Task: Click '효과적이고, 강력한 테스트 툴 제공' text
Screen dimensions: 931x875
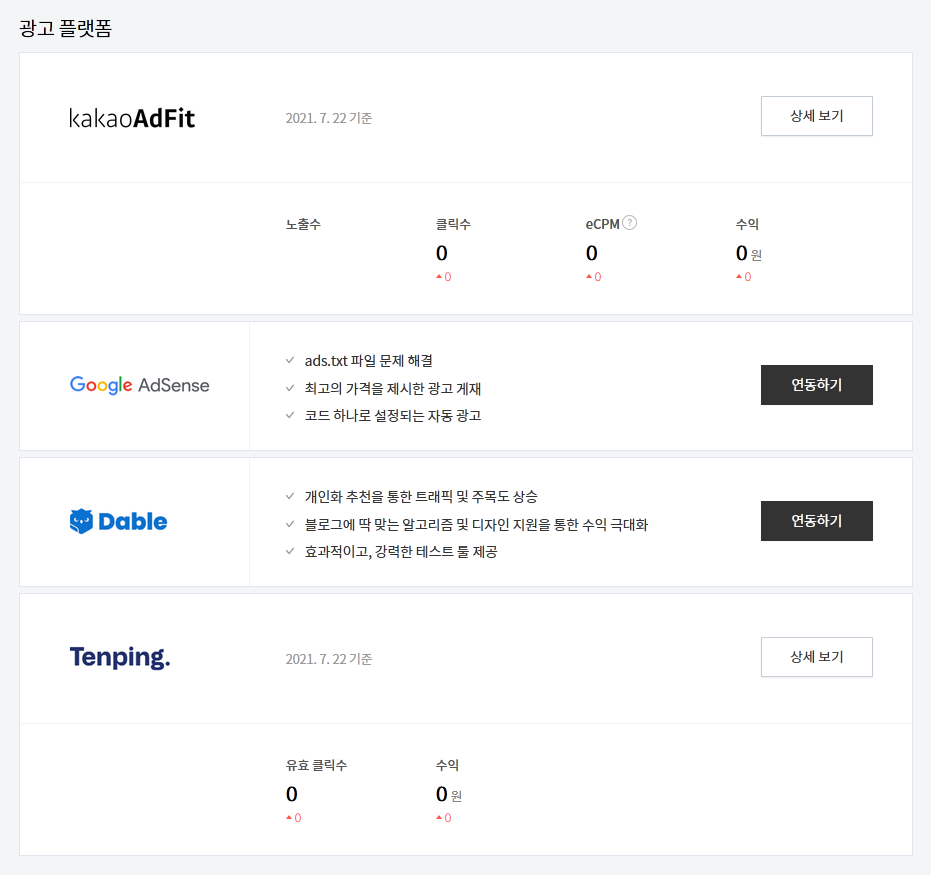Action: (401, 551)
